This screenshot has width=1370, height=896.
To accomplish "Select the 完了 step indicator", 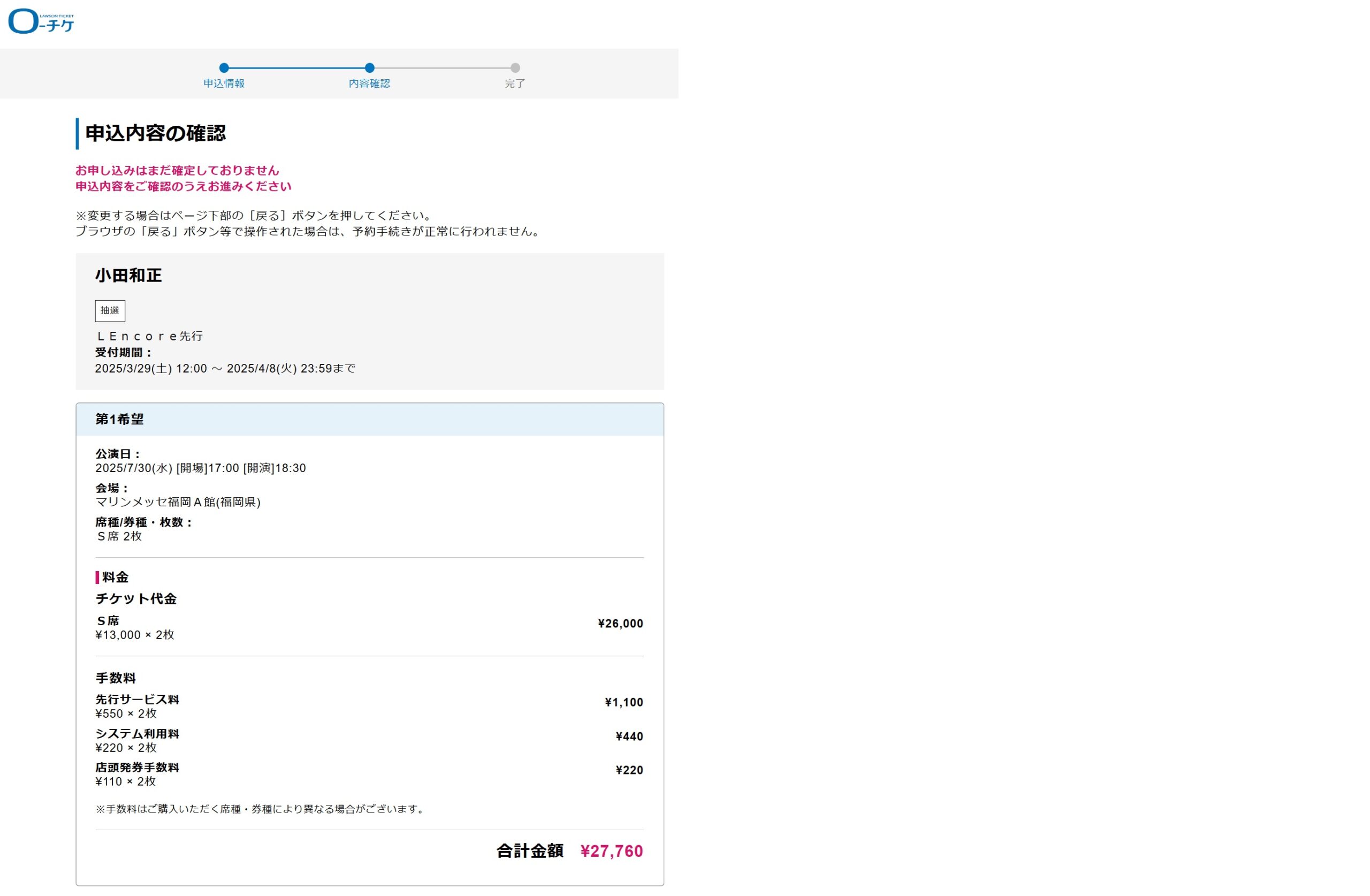I will point(515,77).
